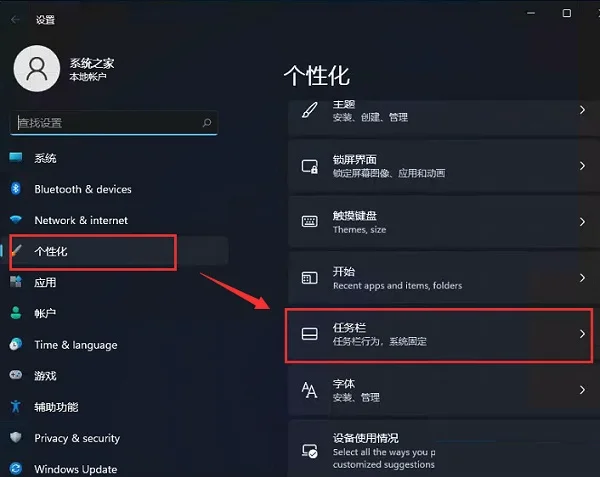Expand the 开始 Start row chevron
Image resolution: width=600 pixels, height=477 pixels.
point(582,278)
